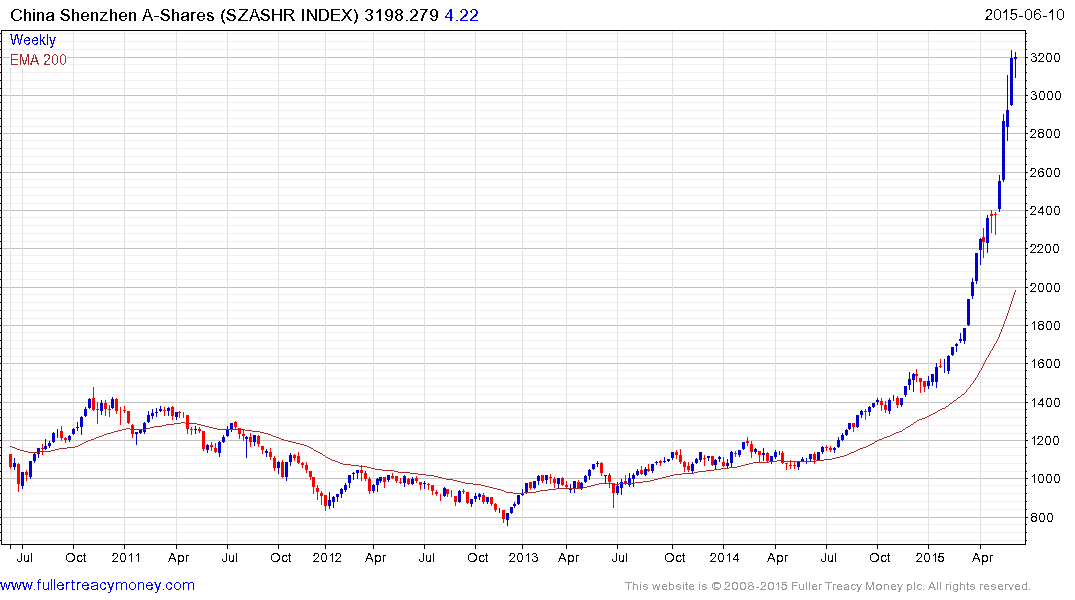Viewport: 1075px width, 600px height.
Task: Click the 2015 year axis label
Action: (930, 557)
